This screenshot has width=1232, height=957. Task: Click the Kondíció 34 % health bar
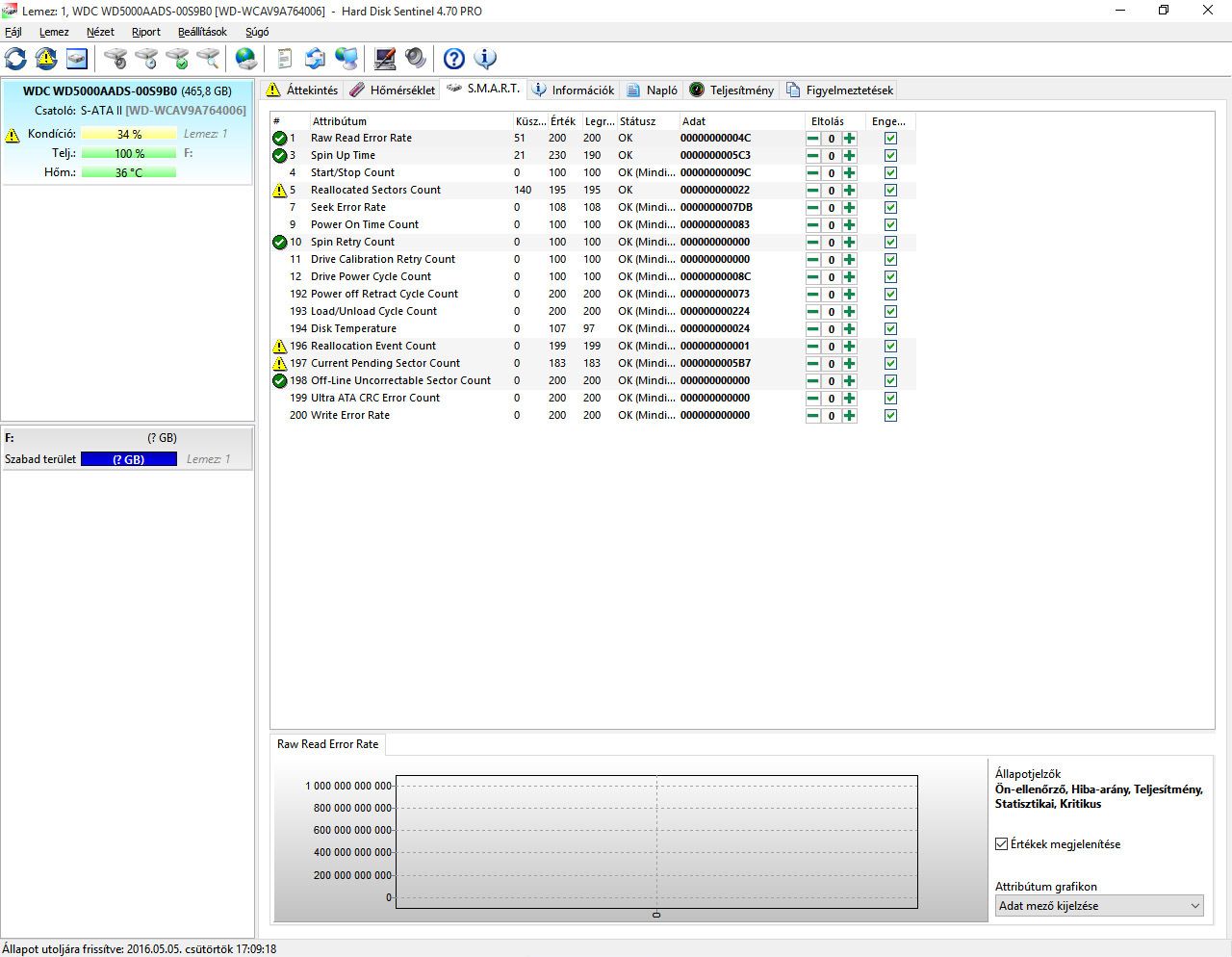129,135
